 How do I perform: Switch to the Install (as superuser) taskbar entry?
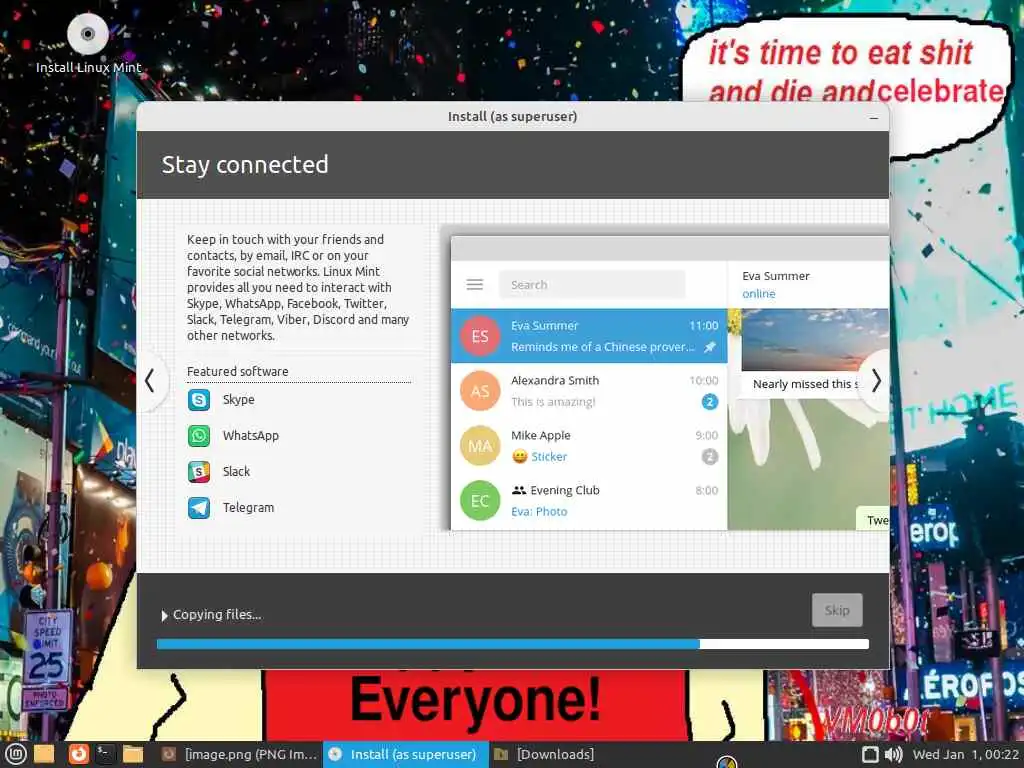(406, 754)
